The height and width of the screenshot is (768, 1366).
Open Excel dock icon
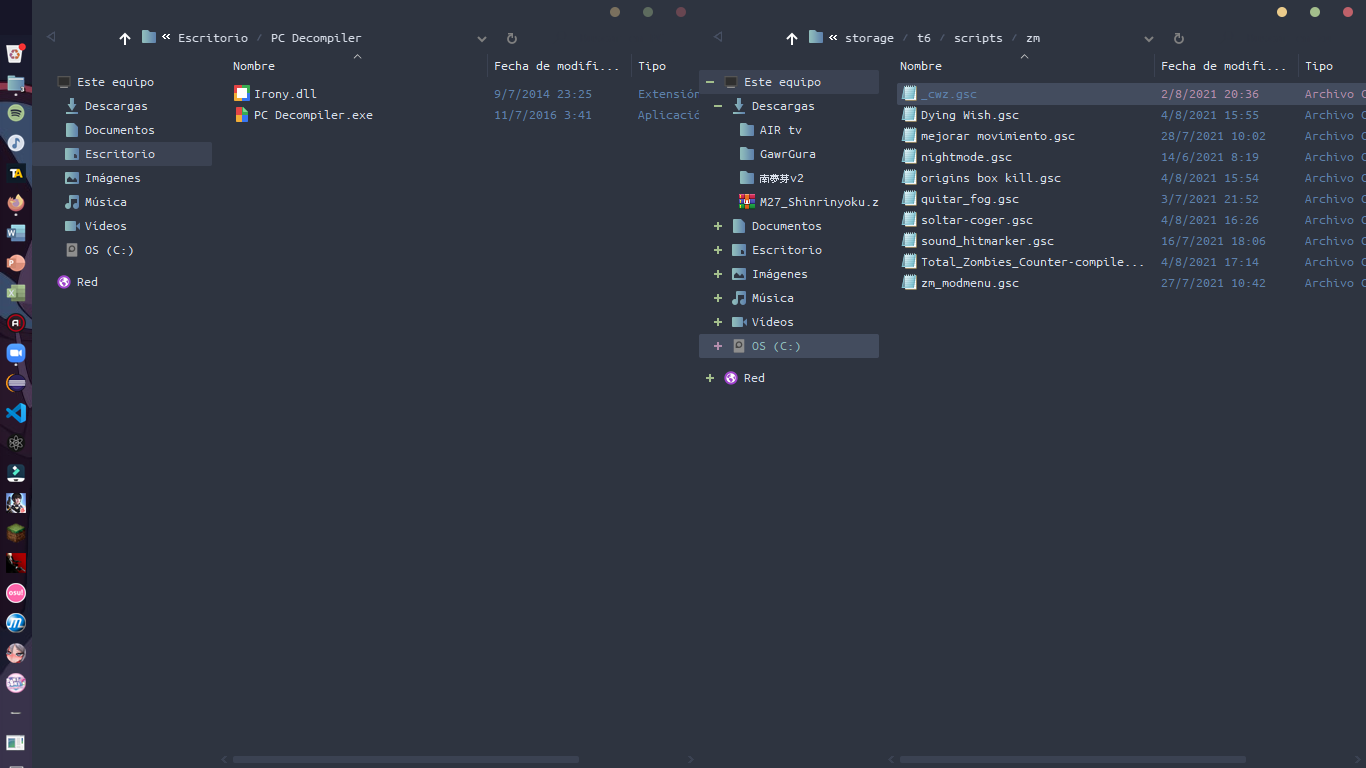tap(16, 293)
